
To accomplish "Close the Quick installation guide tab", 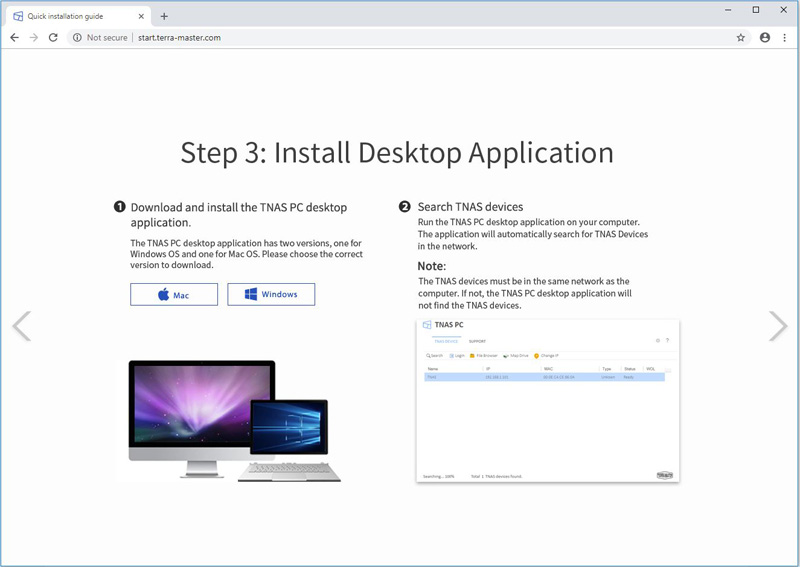I will click(x=139, y=16).
